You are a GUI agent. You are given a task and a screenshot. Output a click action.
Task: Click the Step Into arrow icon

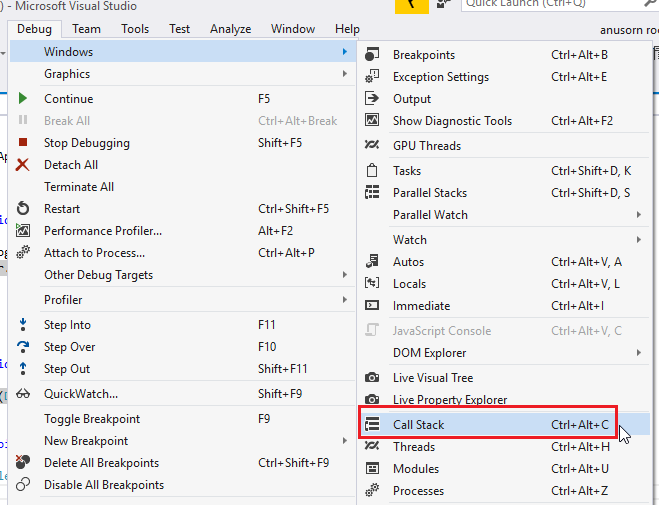click(23, 324)
